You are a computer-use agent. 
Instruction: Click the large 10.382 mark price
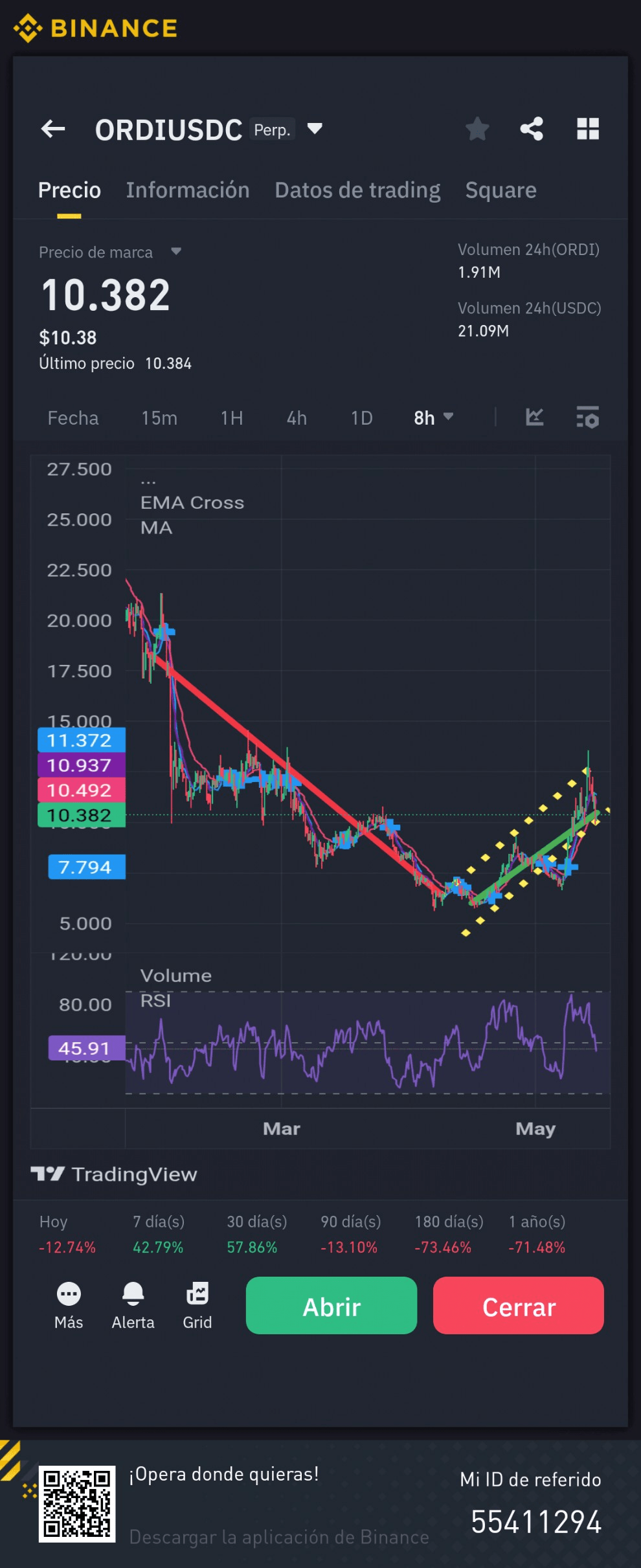point(106,295)
